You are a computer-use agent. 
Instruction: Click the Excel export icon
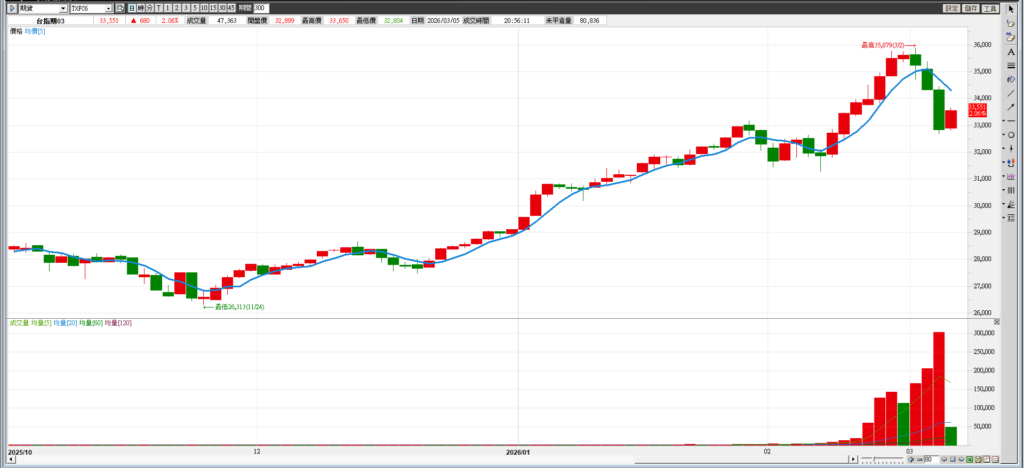pos(966,459)
